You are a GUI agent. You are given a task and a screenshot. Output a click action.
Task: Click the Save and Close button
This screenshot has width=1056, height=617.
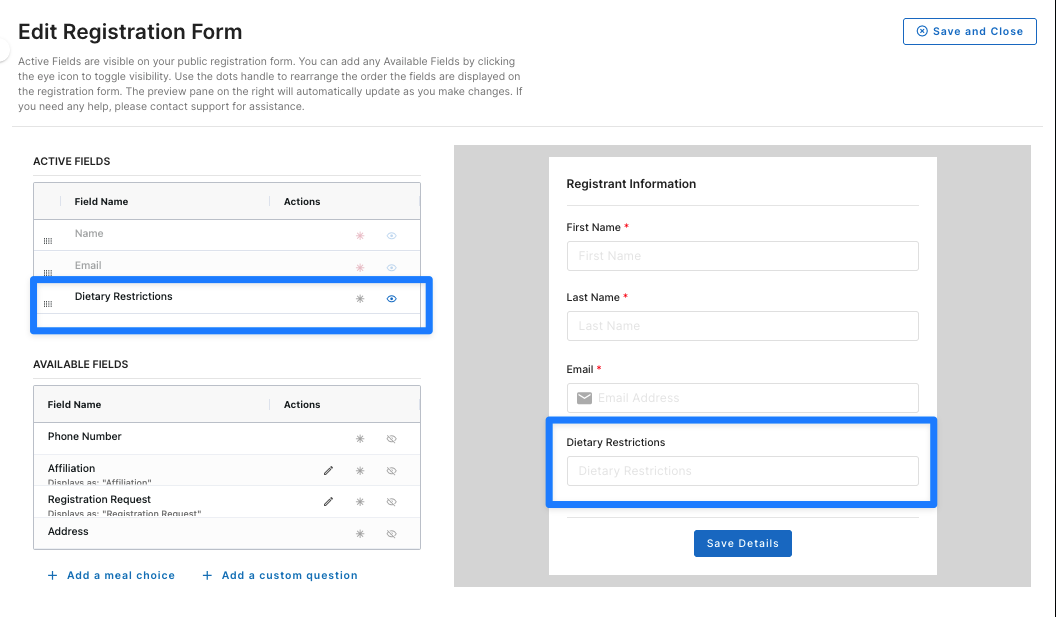(x=970, y=32)
